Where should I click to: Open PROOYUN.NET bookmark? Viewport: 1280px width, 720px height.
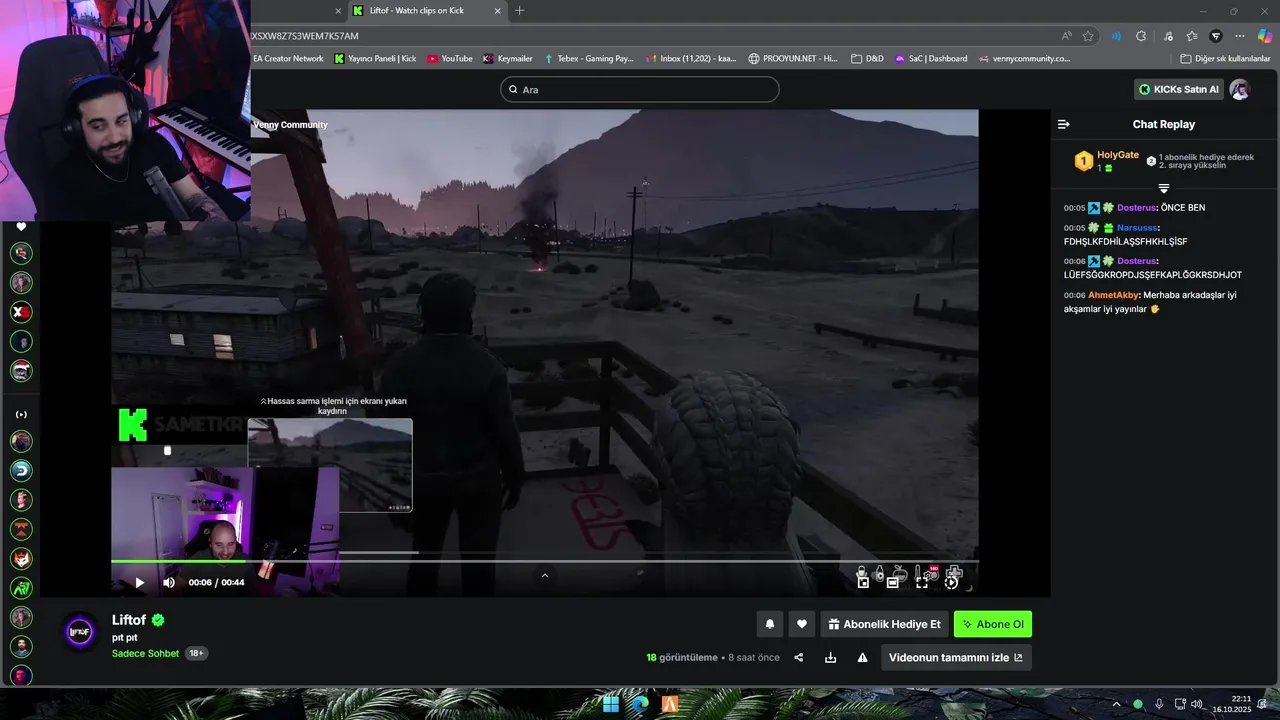(793, 59)
